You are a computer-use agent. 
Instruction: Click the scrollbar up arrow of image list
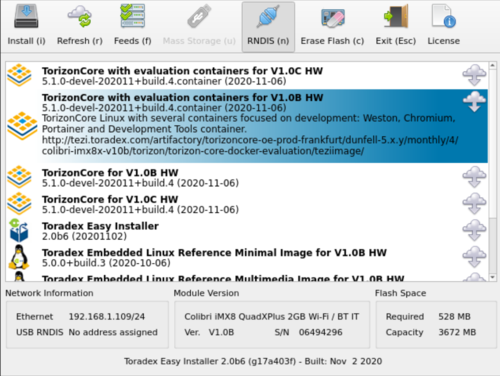coord(492,66)
